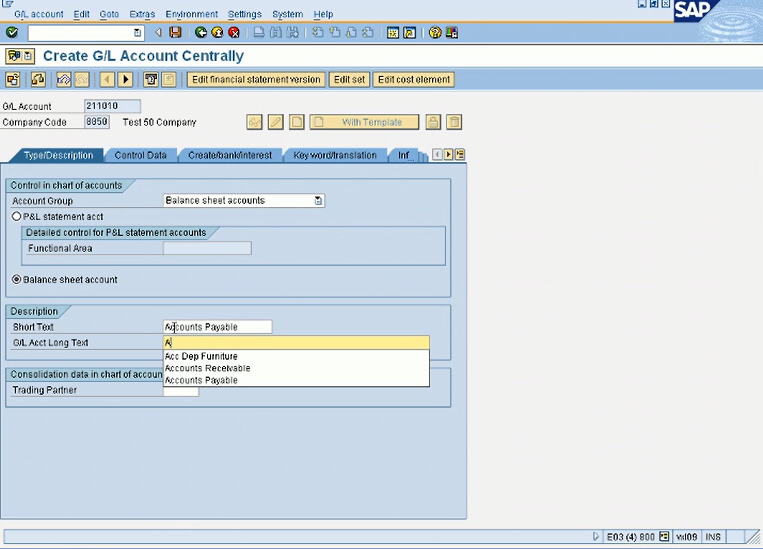This screenshot has width=763, height=549.
Task: Open the System menu
Action: (288, 14)
